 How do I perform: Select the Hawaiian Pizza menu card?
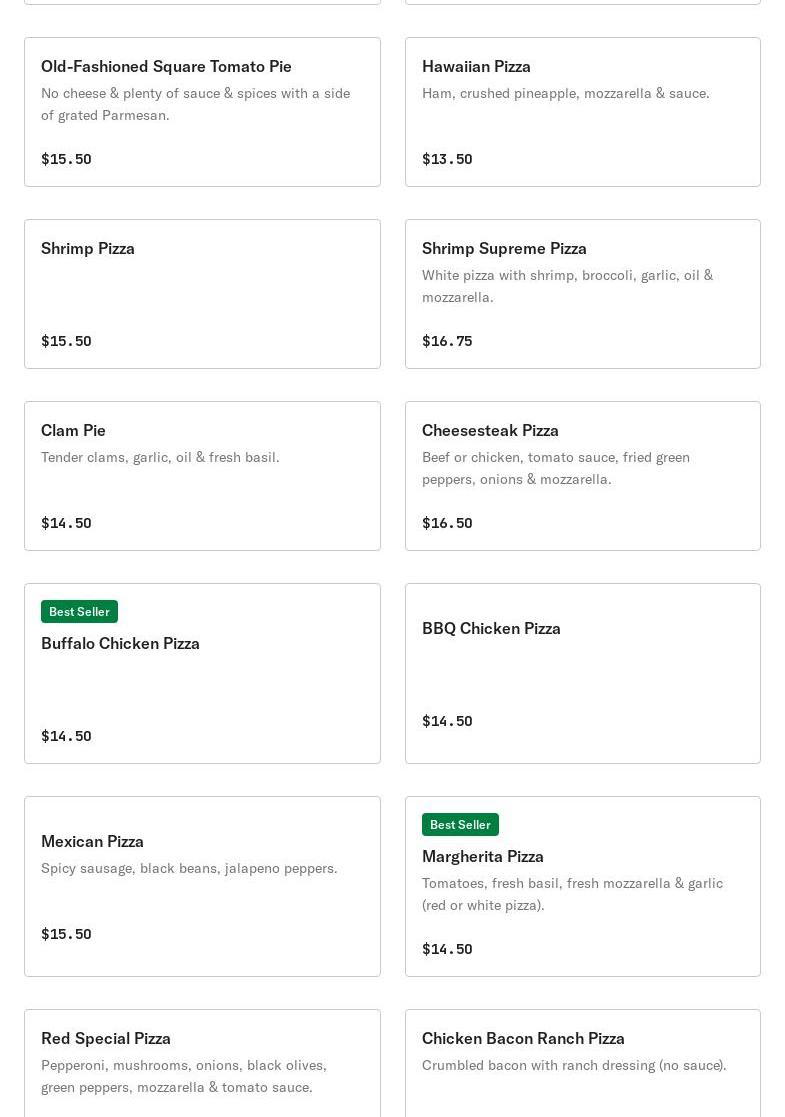click(583, 112)
